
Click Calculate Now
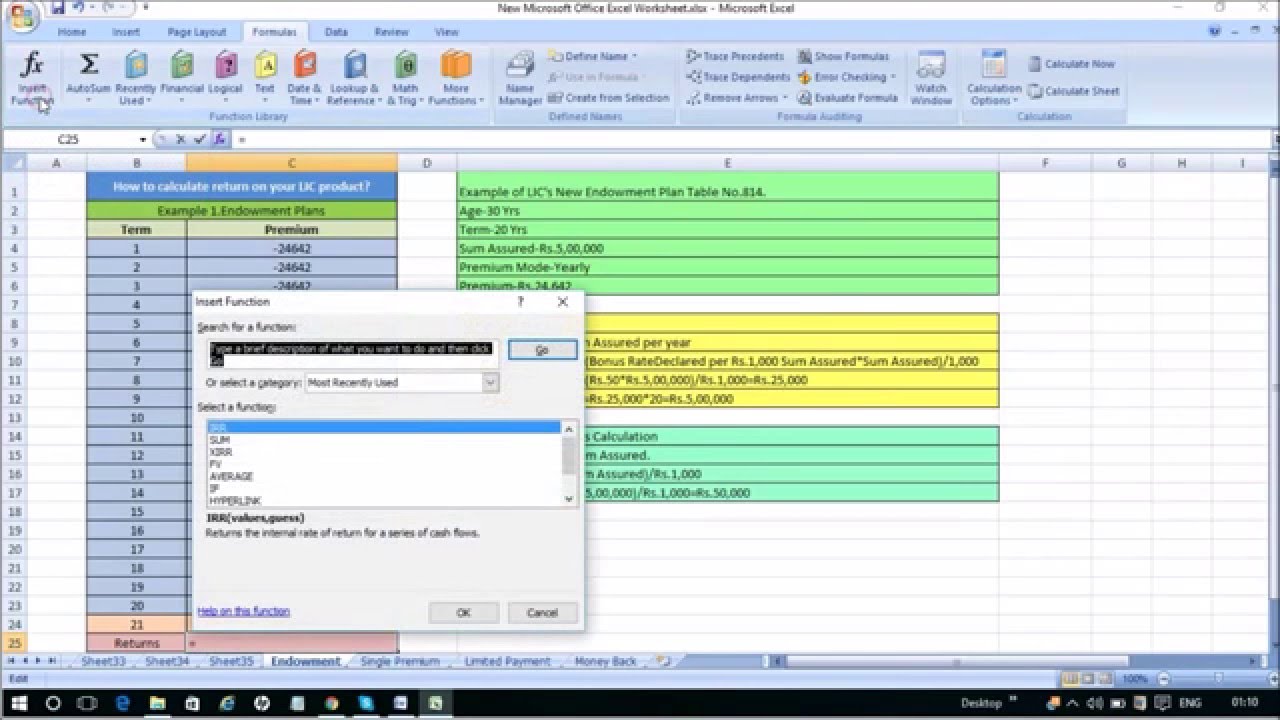[1071, 64]
